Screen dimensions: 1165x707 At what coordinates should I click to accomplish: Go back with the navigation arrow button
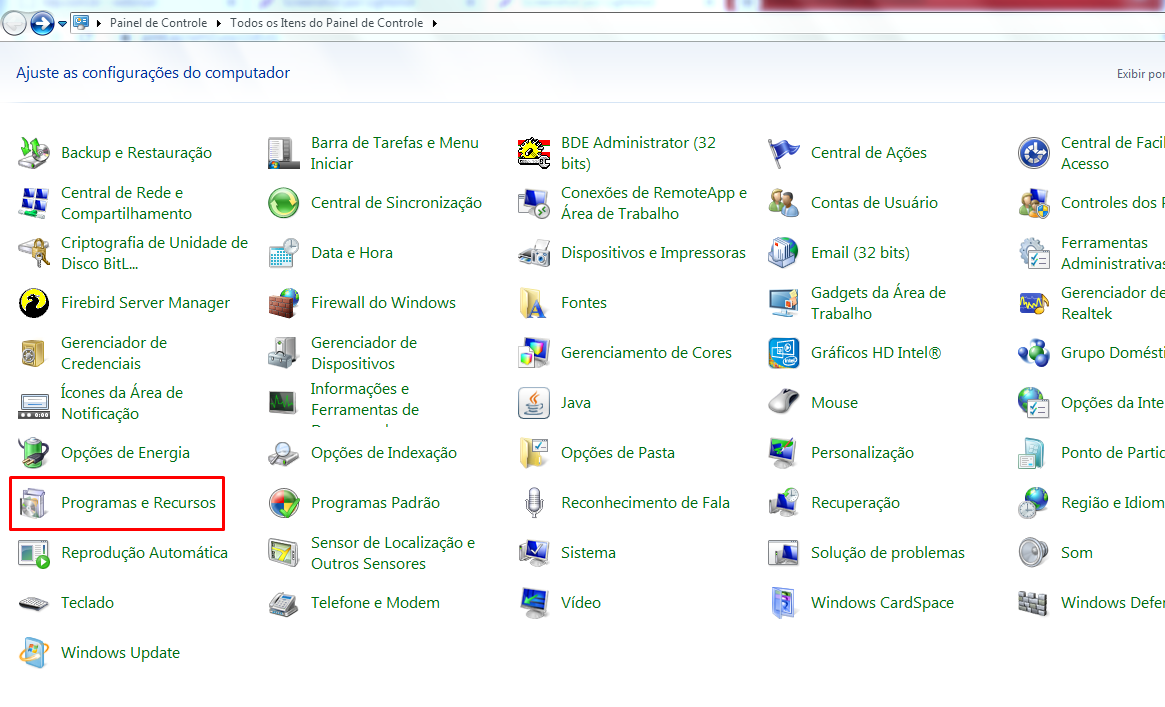tap(14, 24)
